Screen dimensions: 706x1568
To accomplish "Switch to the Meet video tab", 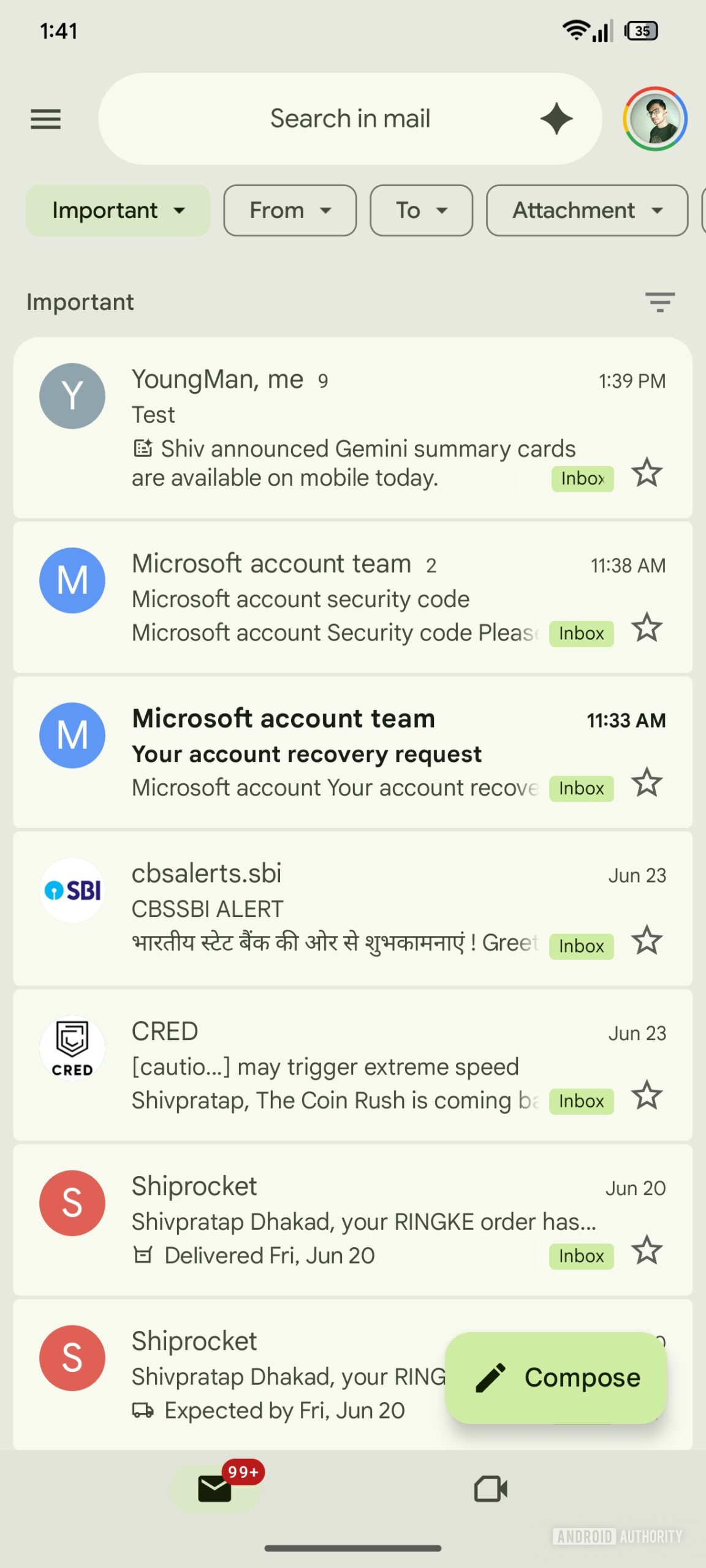I will (490, 1488).
